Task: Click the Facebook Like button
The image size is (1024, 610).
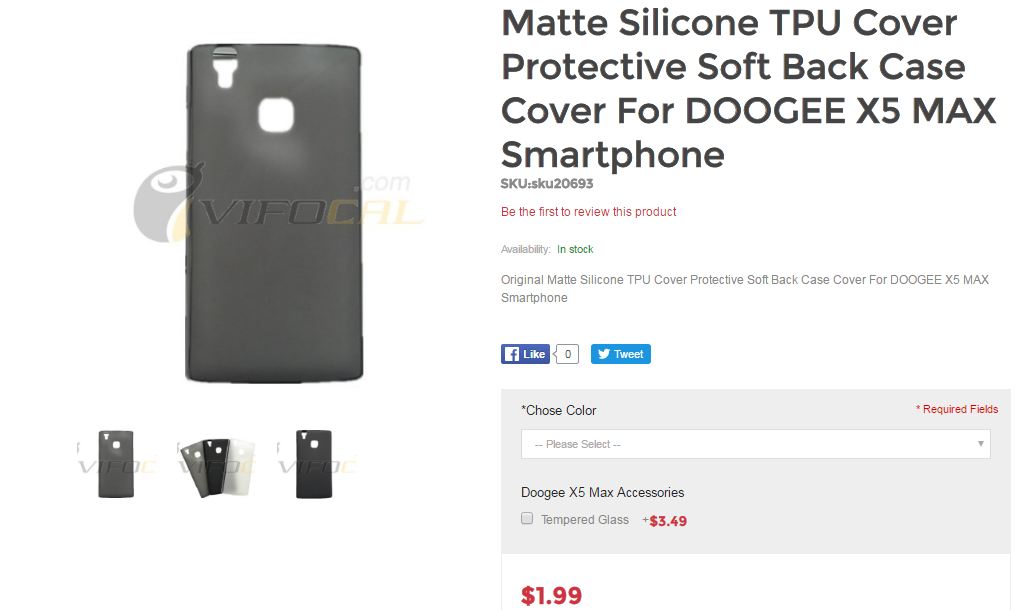Action: [526, 354]
